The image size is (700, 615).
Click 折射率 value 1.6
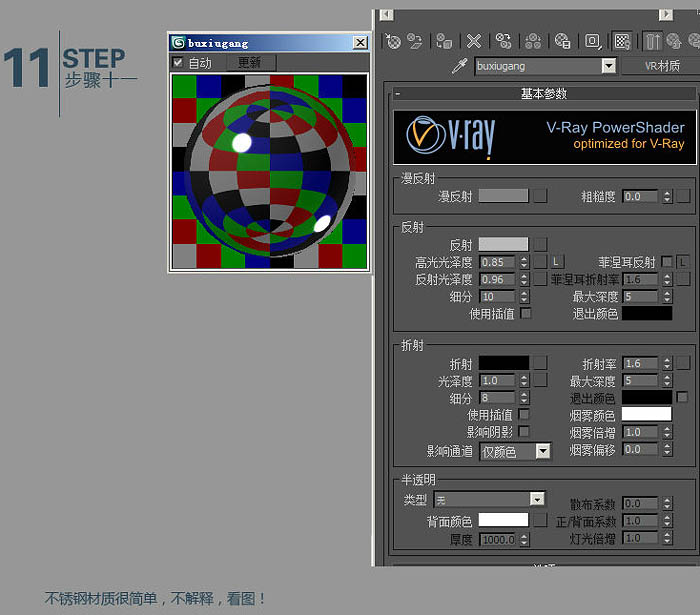coord(640,363)
